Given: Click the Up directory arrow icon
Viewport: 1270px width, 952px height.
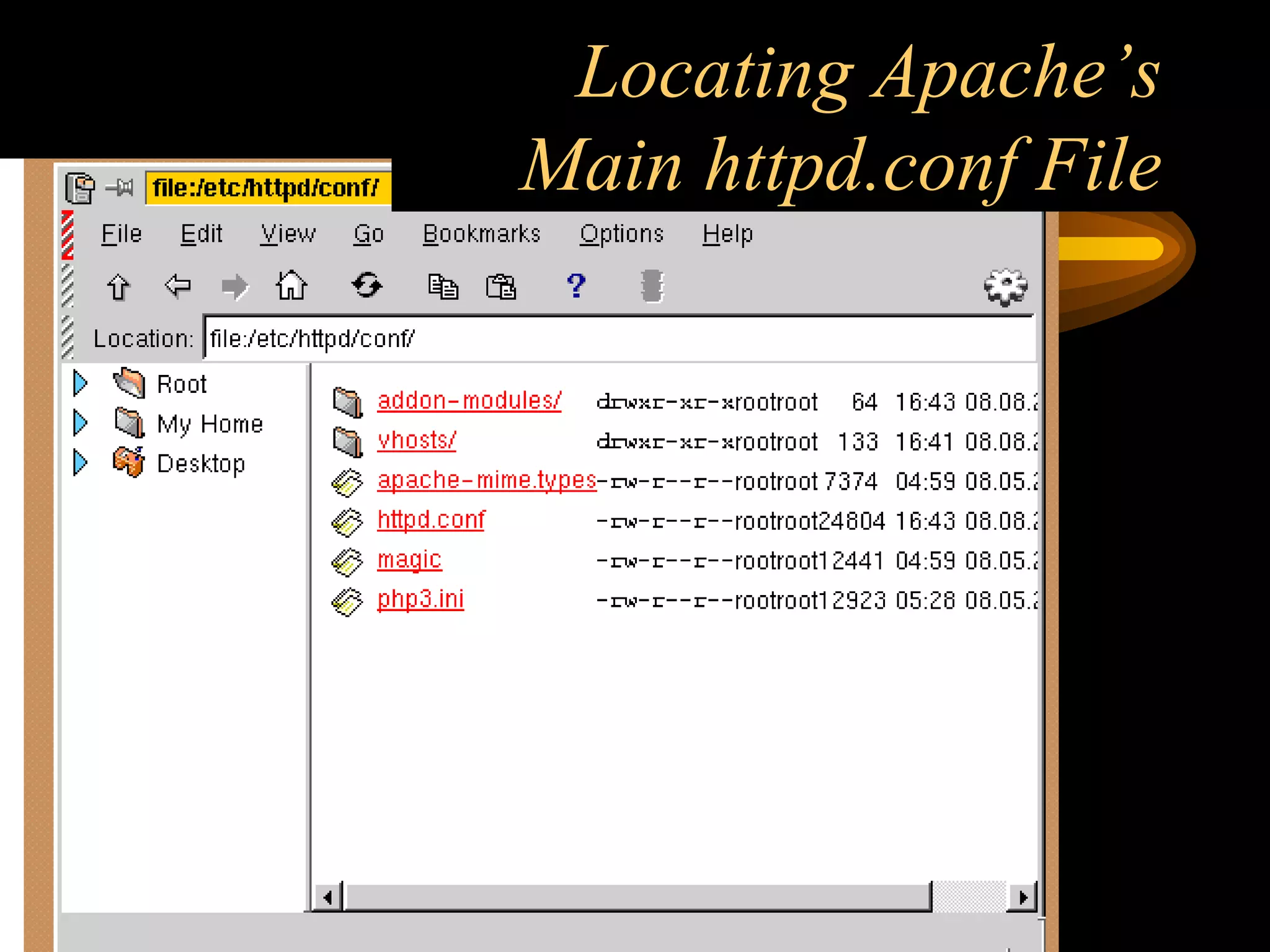Looking at the screenshot, I should click(x=118, y=287).
